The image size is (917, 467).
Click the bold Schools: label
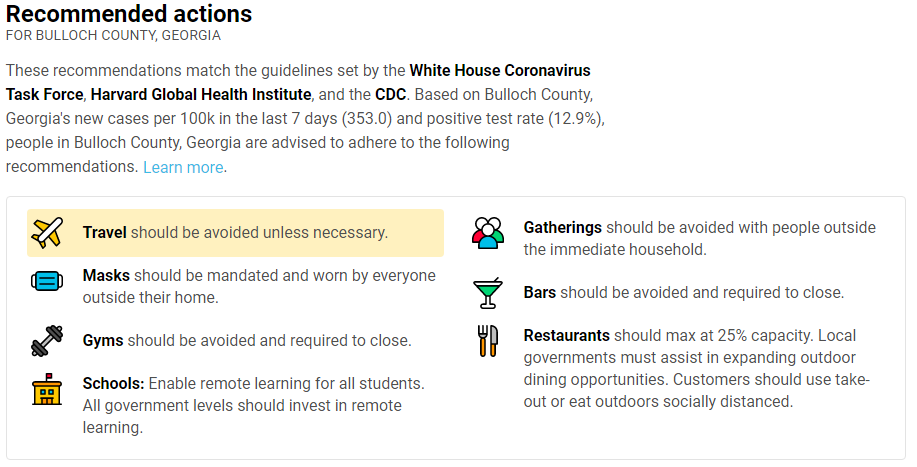(x=113, y=383)
